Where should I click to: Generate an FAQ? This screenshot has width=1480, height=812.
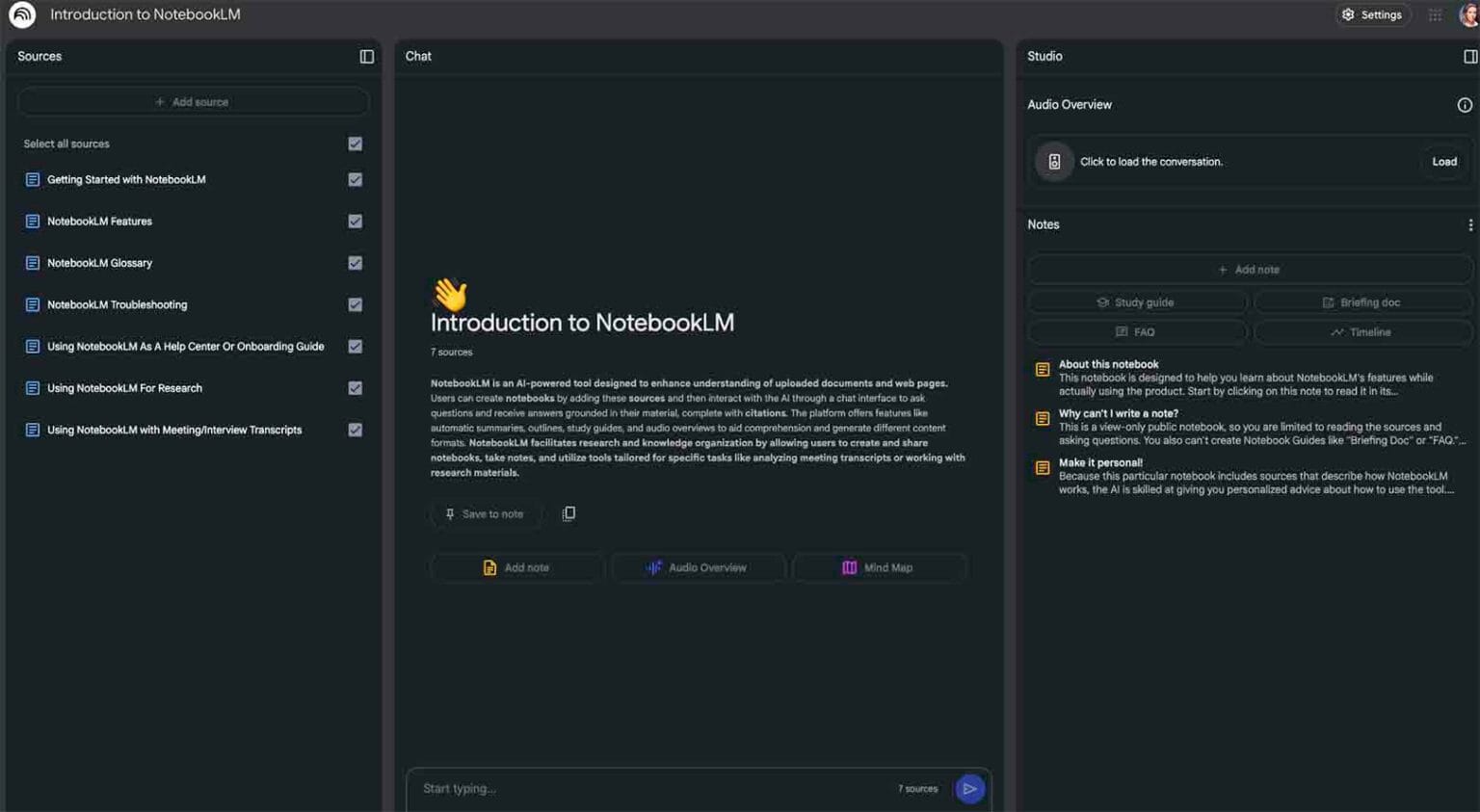coord(1137,332)
